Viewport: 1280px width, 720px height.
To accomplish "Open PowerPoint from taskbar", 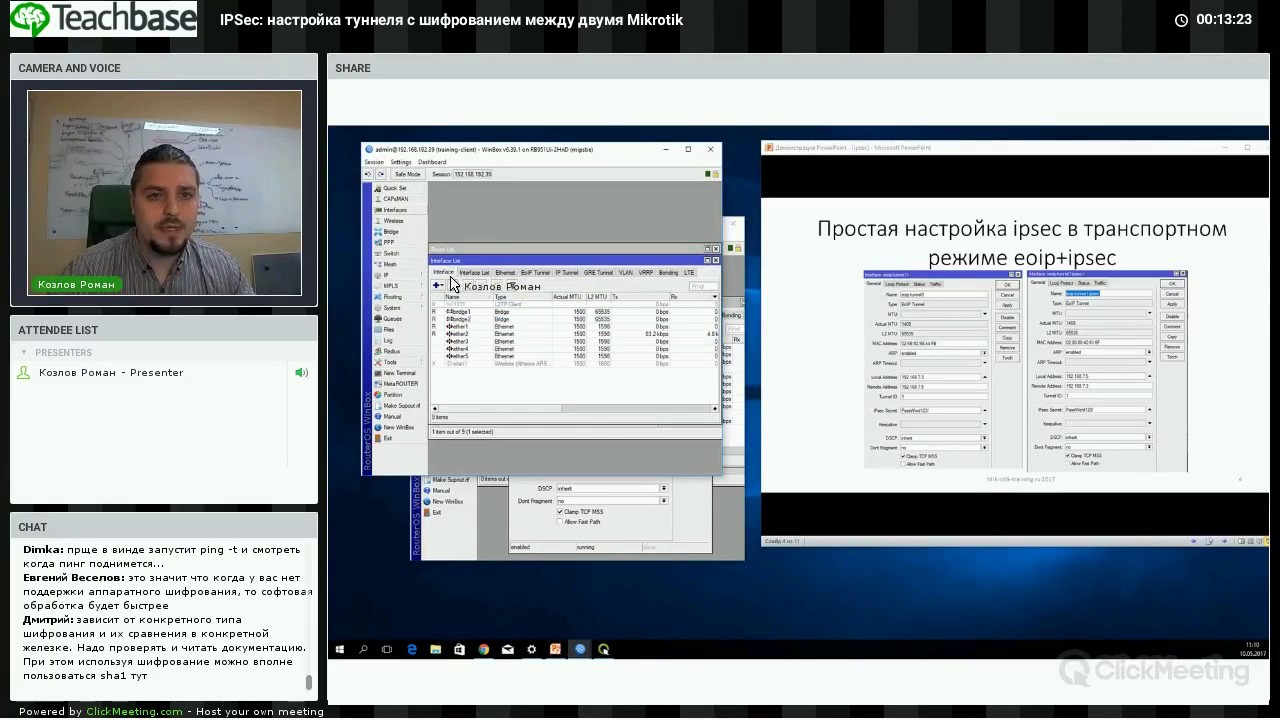I will (556, 649).
